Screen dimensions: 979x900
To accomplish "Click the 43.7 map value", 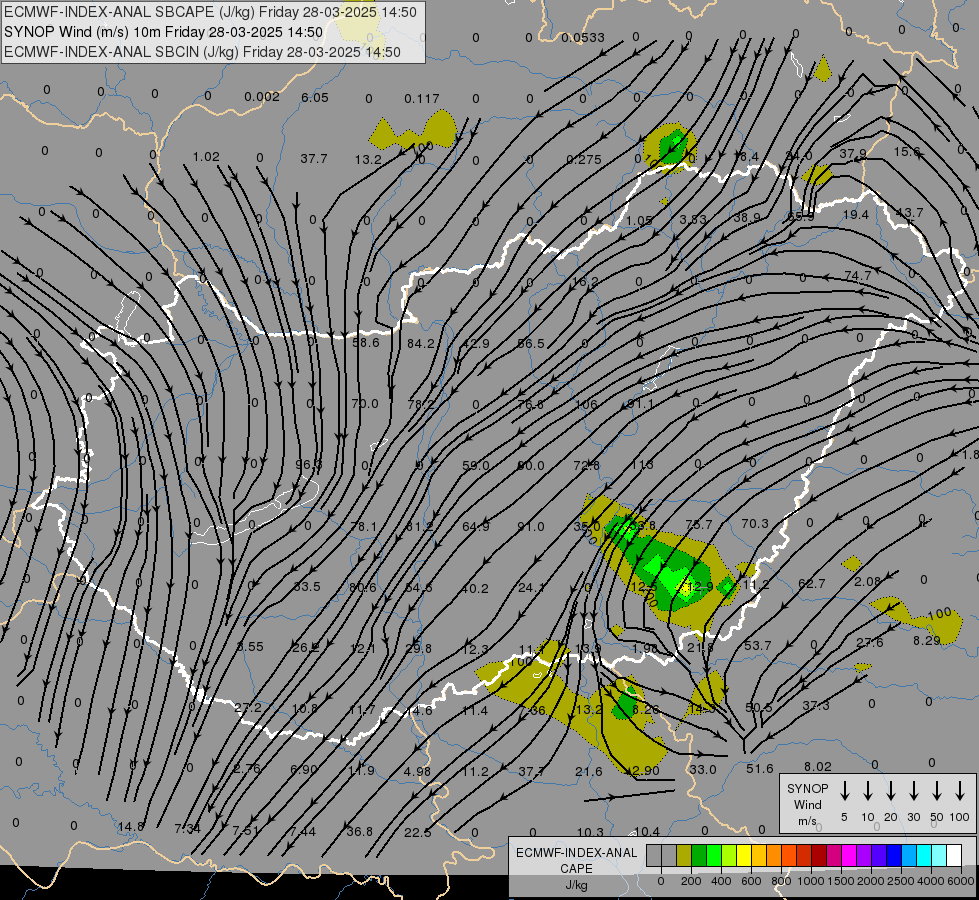I will click(909, 212).
